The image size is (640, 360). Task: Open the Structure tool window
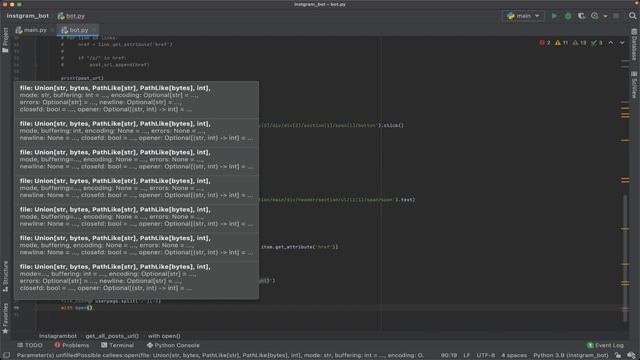[x=5, y=276]
